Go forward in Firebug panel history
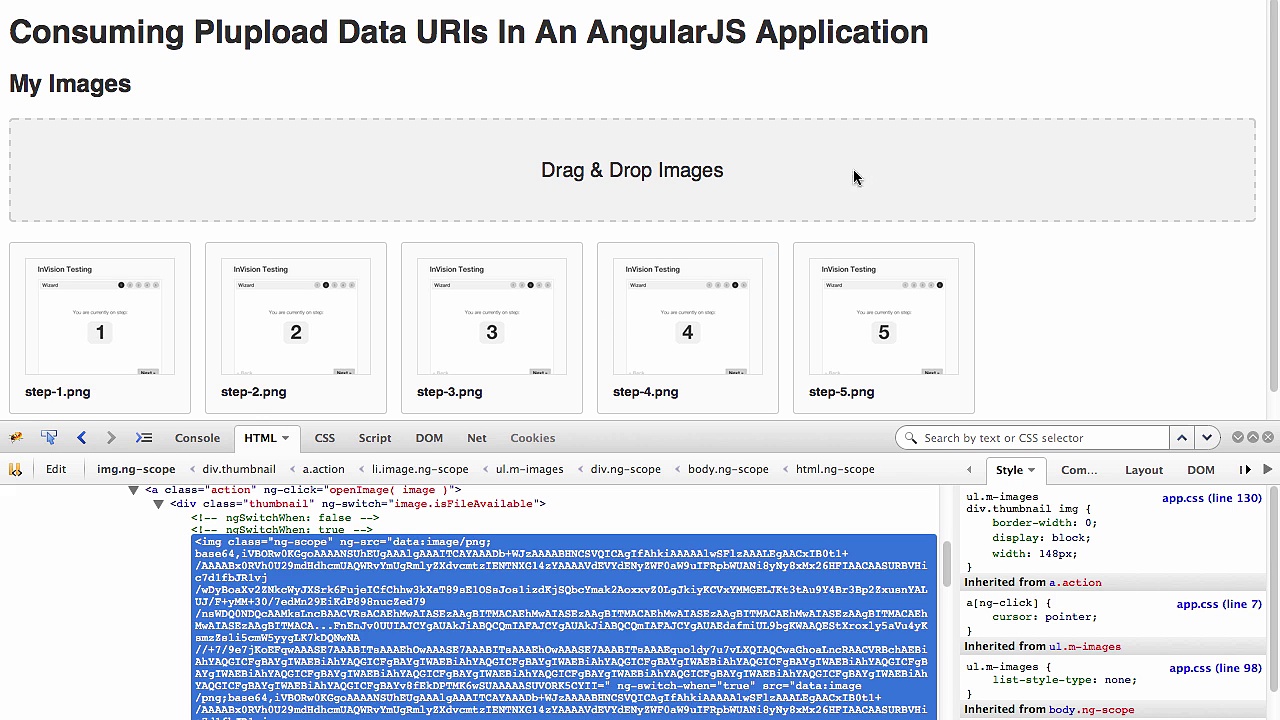This screenshot has width=1280, height=720. click(x=111, y=438)
